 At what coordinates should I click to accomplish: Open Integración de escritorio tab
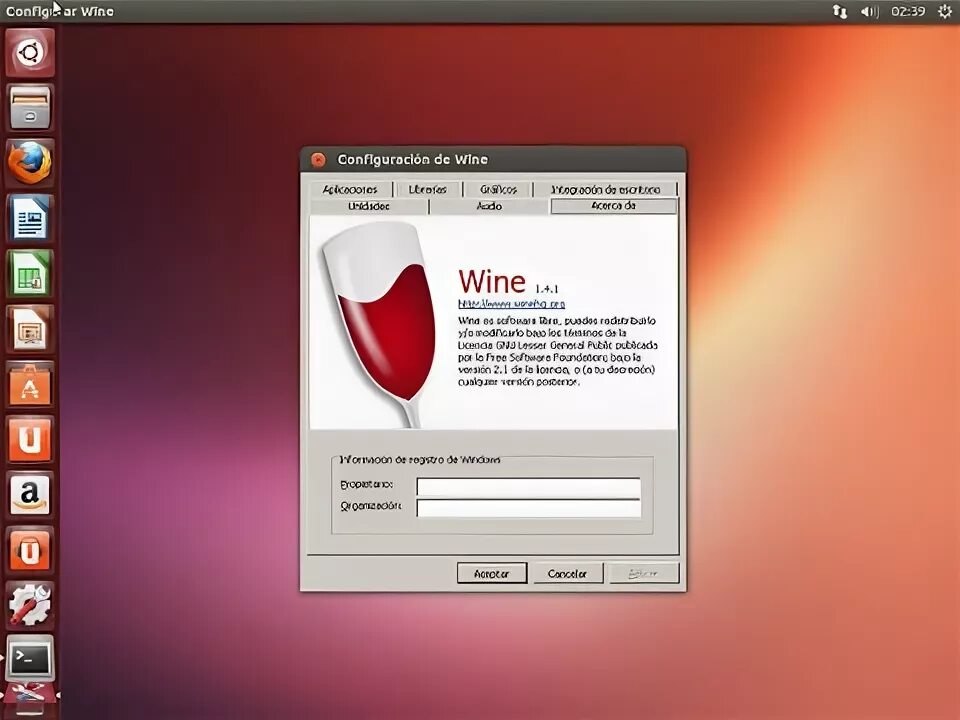[x=606, y=189]
